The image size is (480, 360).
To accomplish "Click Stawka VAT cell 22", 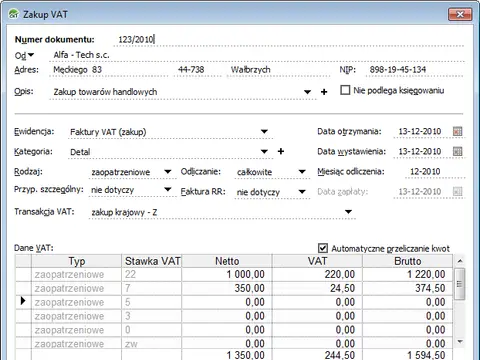I will pos(152,274).
